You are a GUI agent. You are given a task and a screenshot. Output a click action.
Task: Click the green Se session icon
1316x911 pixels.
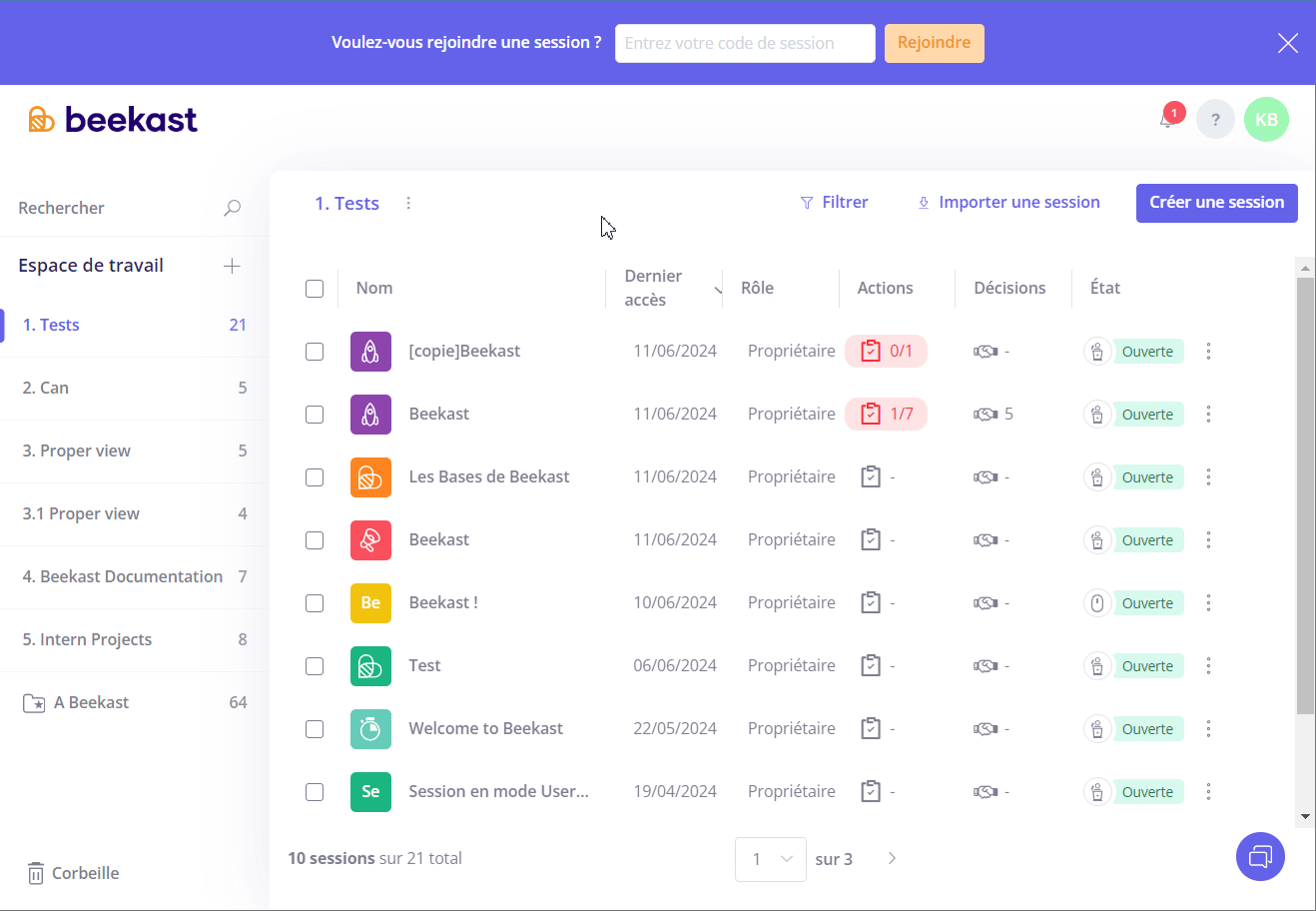coord(370,792)
